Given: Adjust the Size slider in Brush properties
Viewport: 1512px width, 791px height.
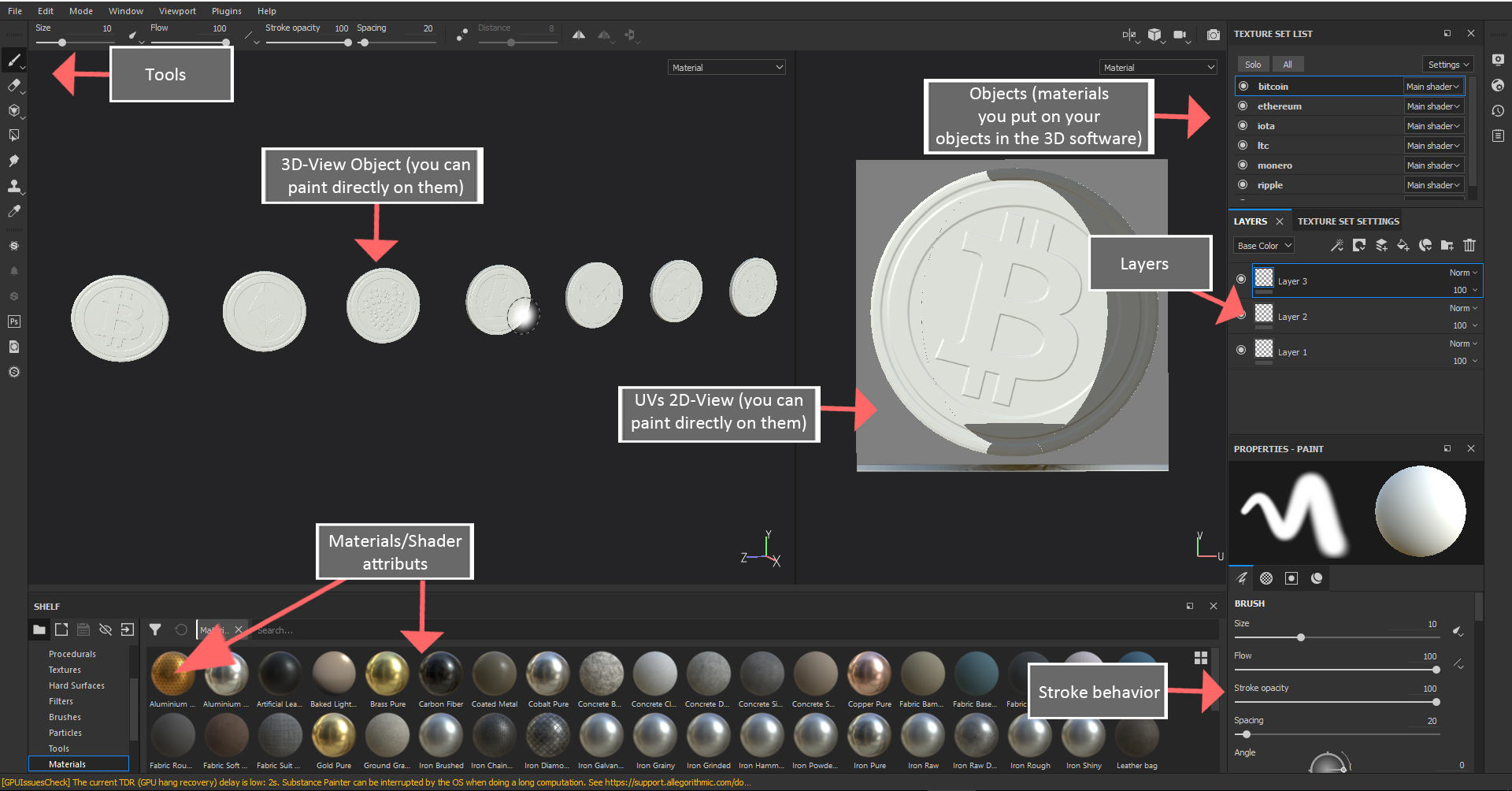Looking at the screenshot, I should (1336, 637).
